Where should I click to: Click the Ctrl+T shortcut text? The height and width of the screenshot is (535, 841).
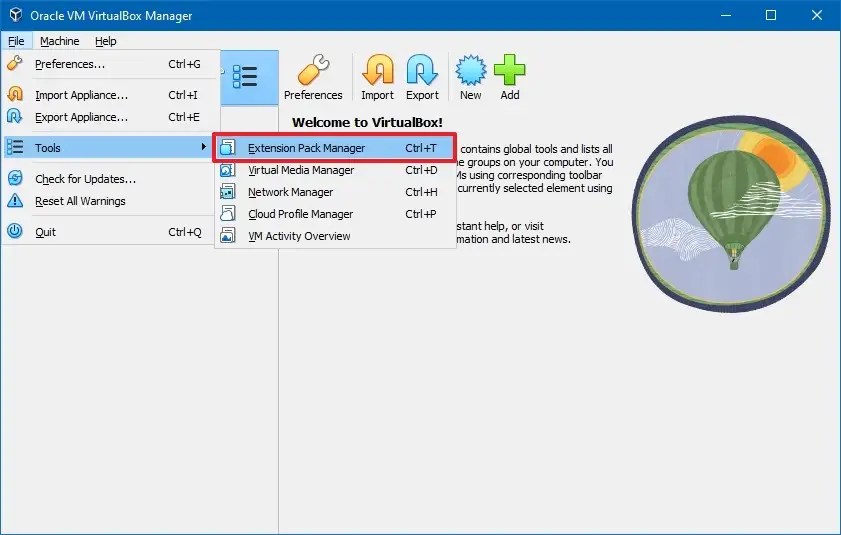(x=421, y=148)
